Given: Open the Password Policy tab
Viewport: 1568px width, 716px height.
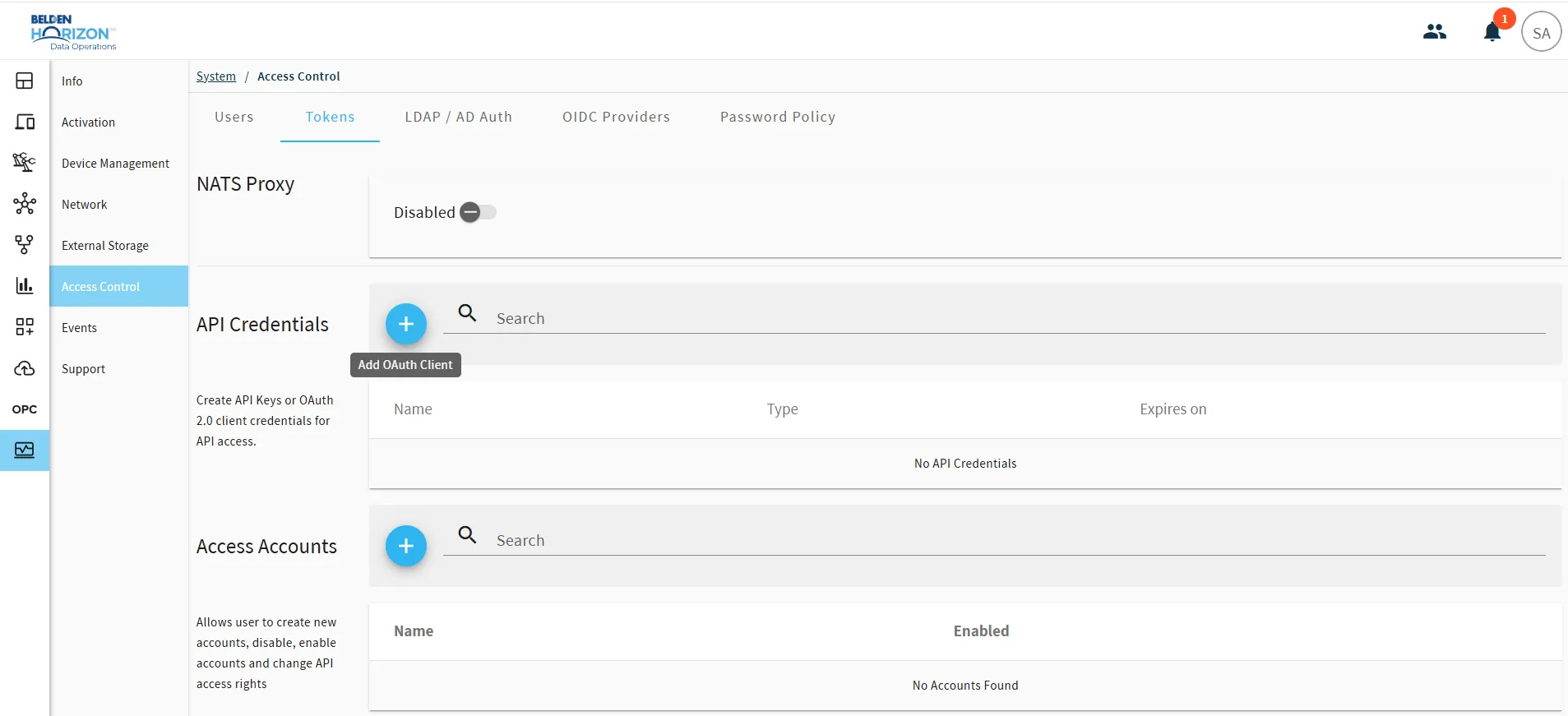Looking at the screenshot, I should pos(778,117).
